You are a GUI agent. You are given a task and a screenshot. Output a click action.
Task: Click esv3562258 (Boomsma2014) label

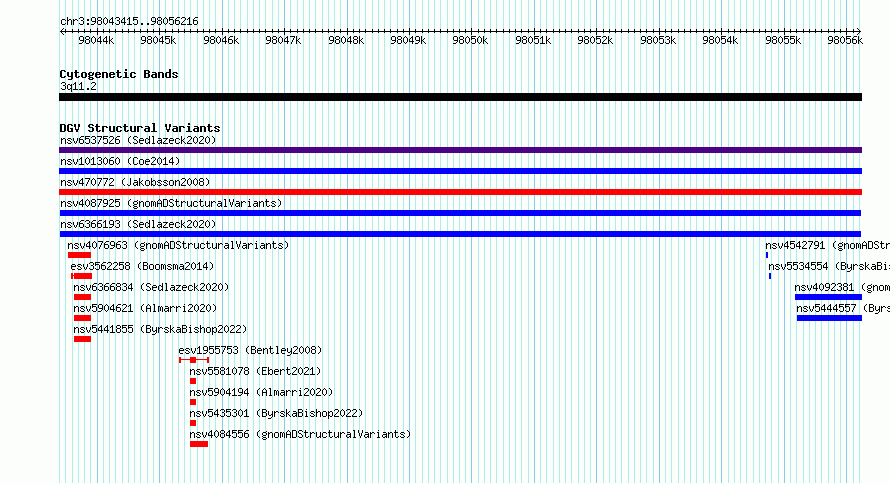pyautogui.click(x=142, y=266)
